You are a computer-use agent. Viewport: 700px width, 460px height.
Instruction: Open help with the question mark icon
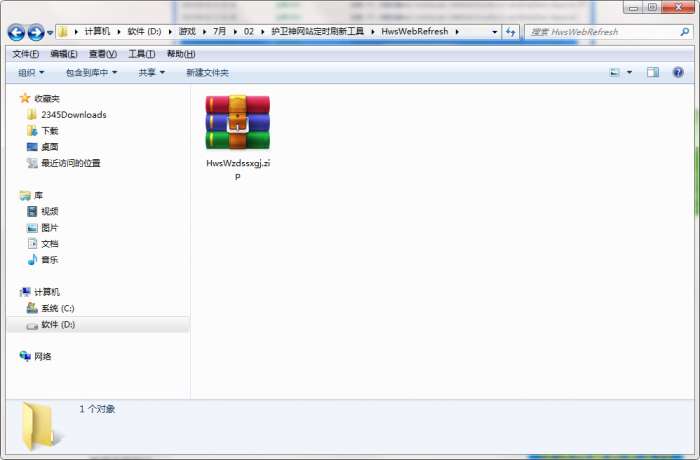tap(678, 72)
